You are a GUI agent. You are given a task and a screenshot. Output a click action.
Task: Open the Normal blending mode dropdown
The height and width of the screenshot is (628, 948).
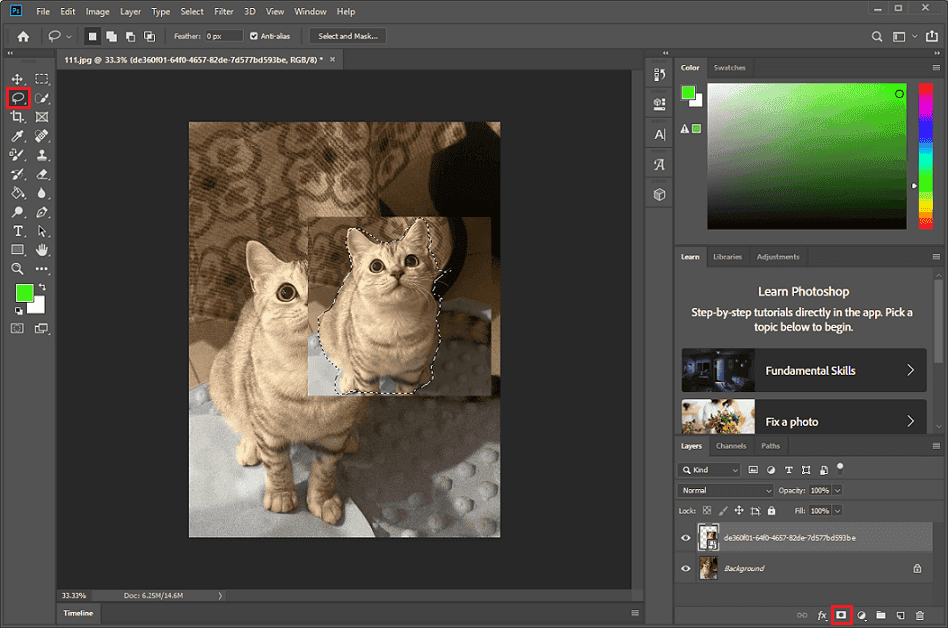tap(725, 490)
